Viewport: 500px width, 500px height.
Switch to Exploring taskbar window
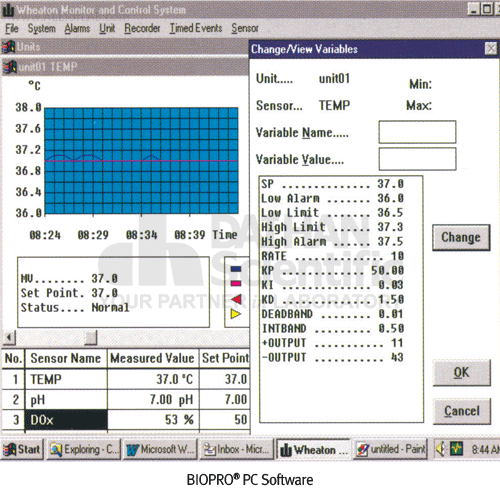84,450
